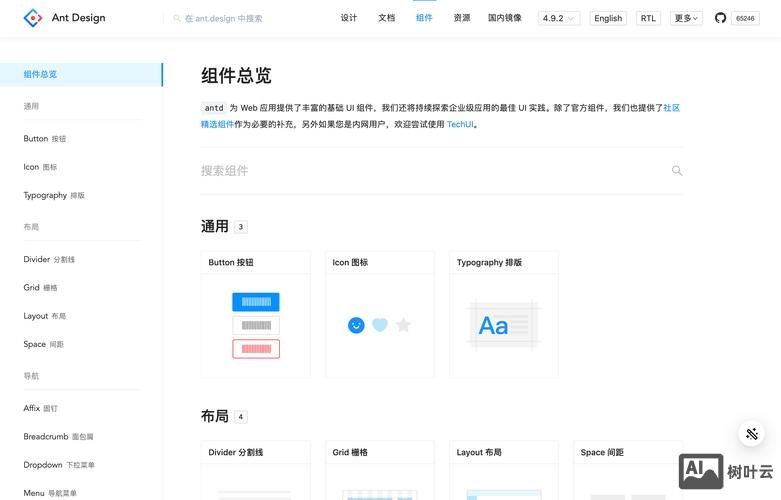Click the floating theme wand button
Image resolution: width=781 pixels, height=500 pixels.
click(752, 434)
